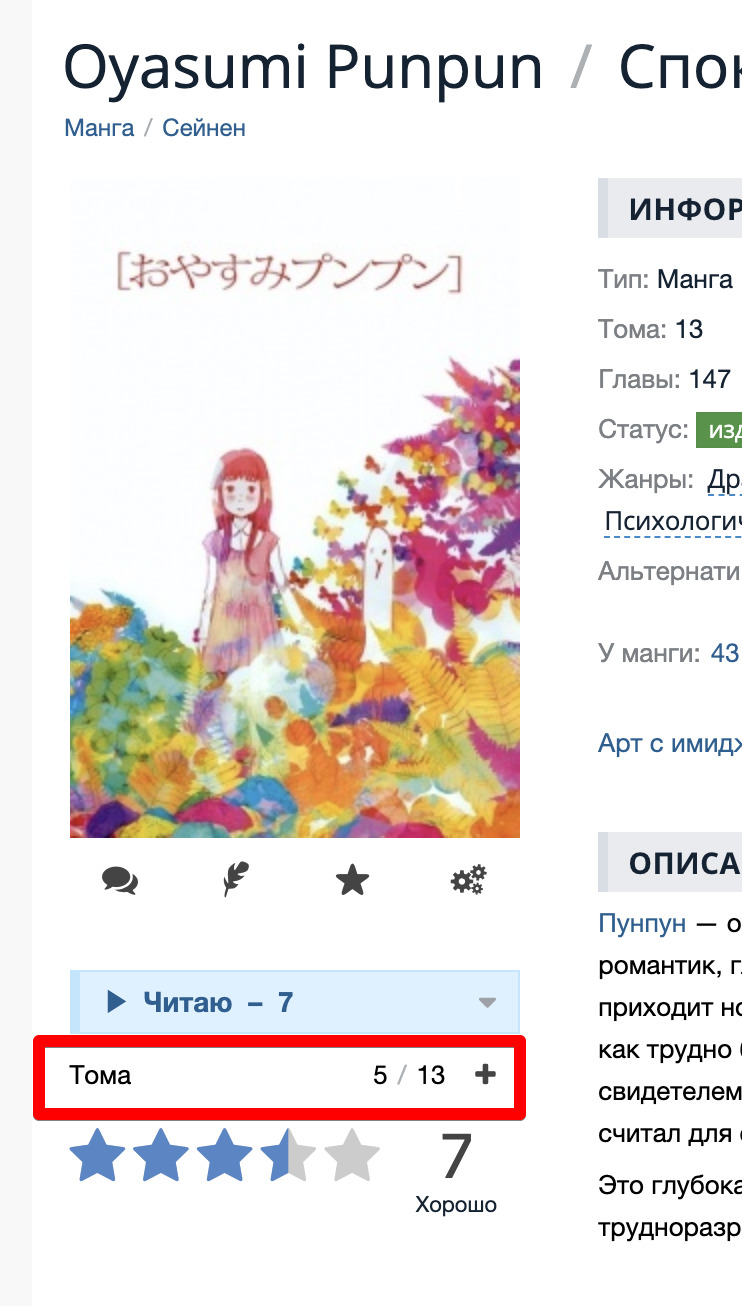Open the comments speech bubble icon

tap(120, 881)
